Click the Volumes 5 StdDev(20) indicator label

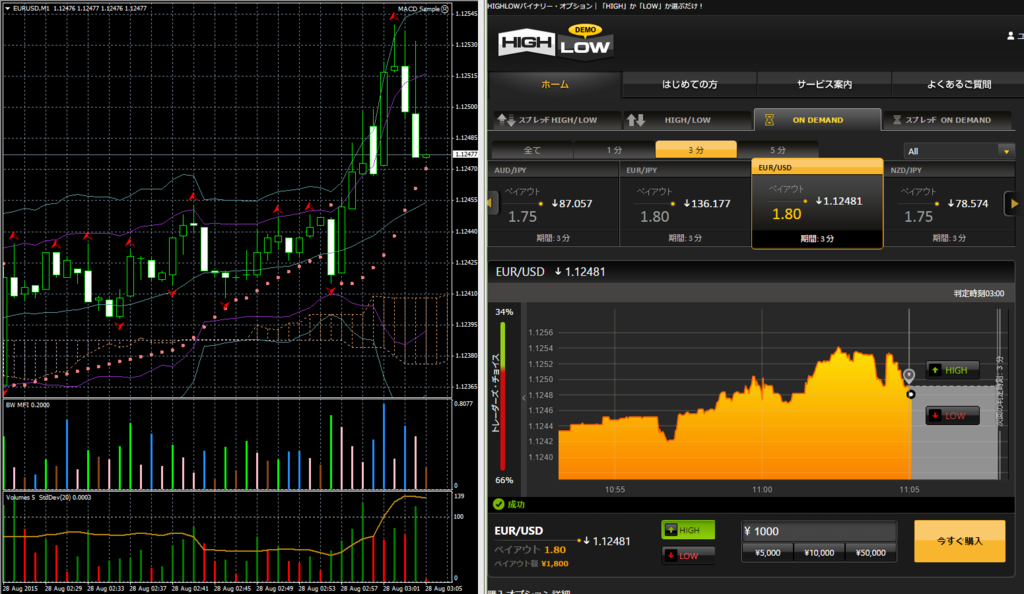(x=48, y=497)
